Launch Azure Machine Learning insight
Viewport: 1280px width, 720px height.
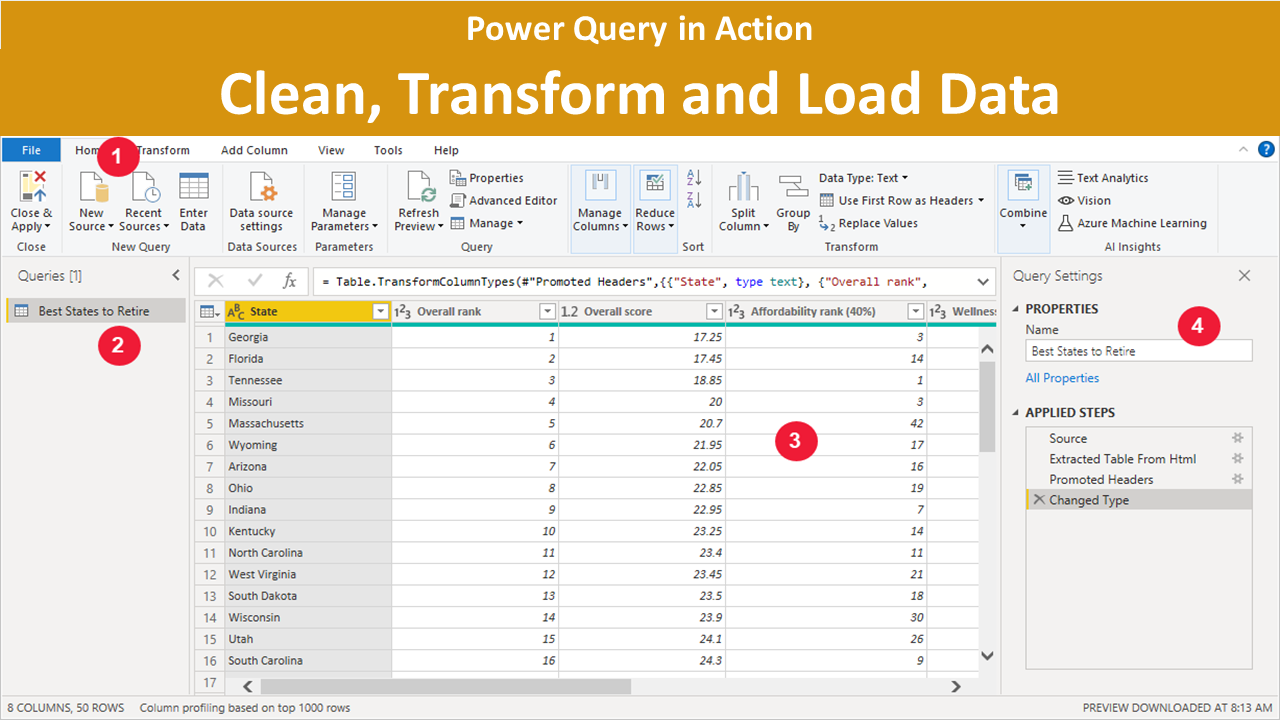point(1133,223)
